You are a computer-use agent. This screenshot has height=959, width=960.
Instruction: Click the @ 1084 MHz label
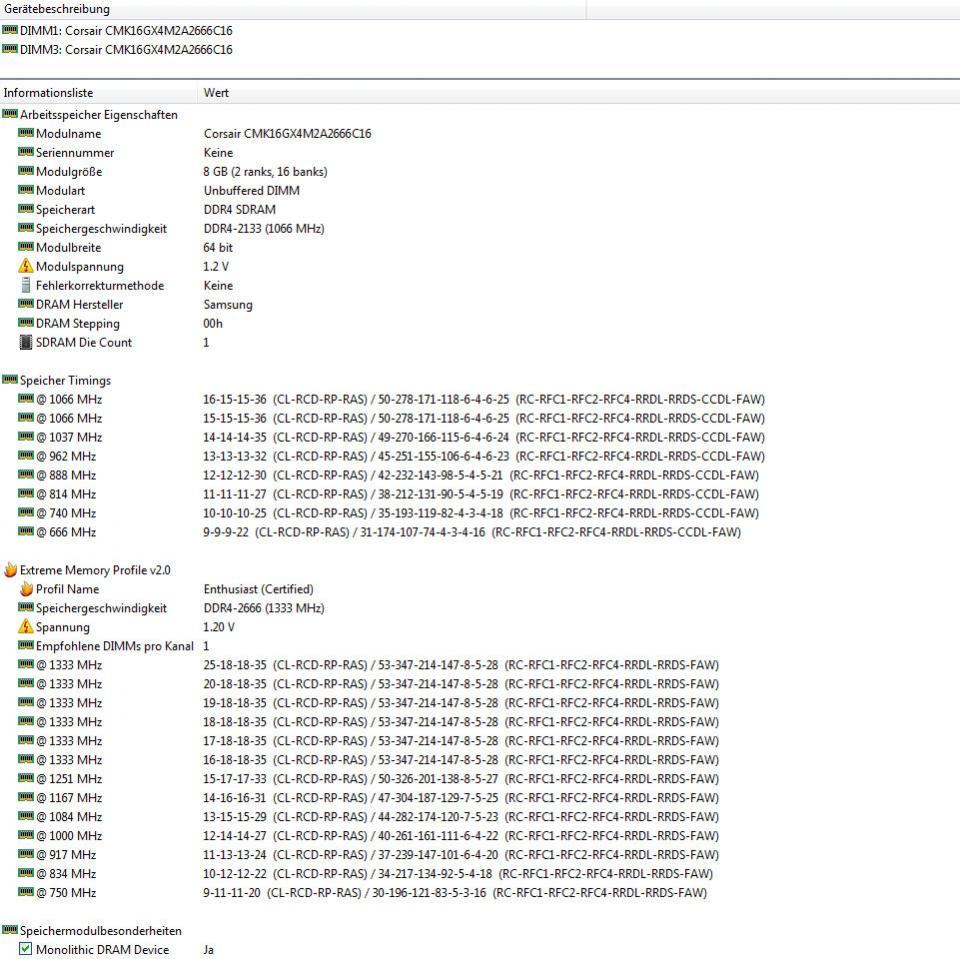pyautogui.click(x=69, y=817)
